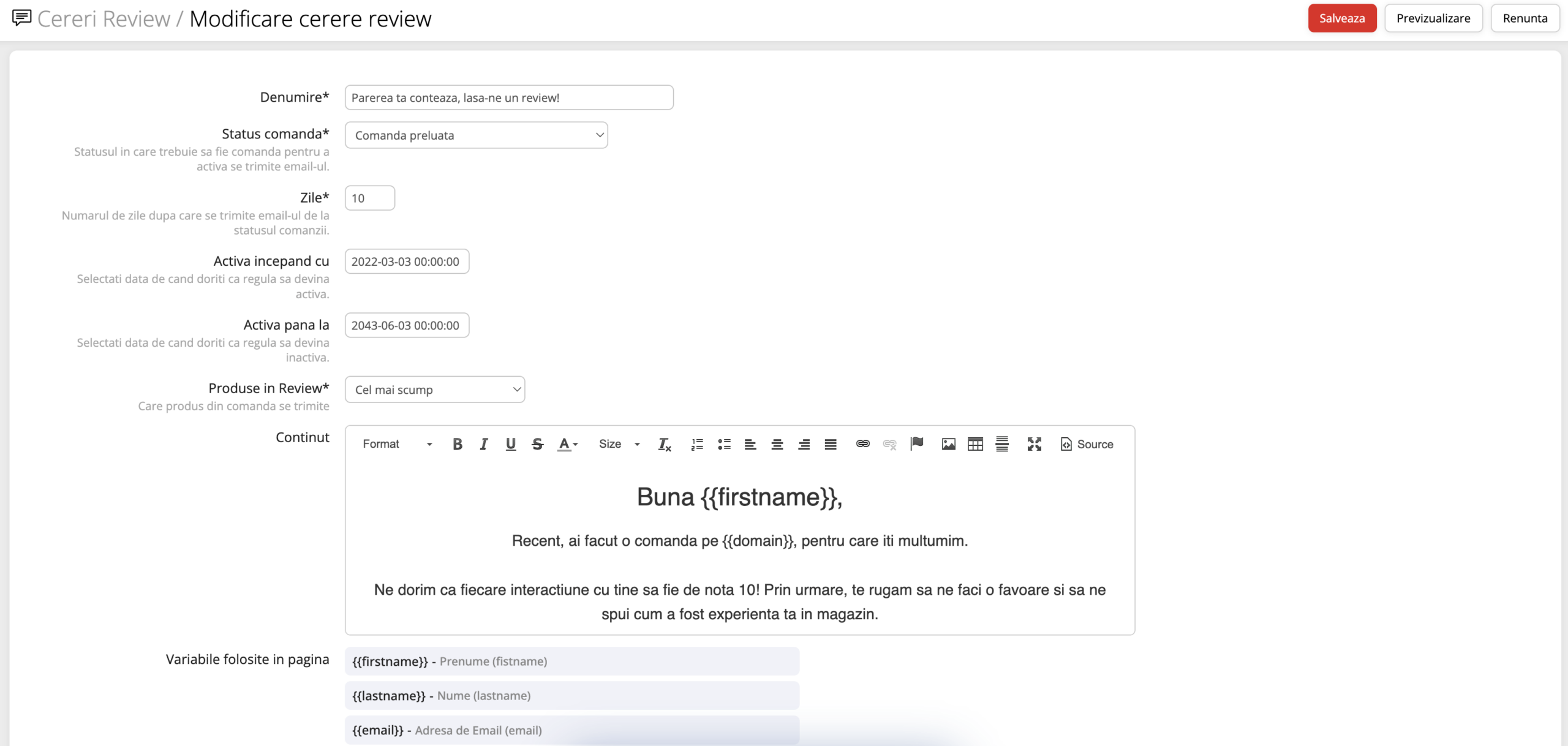The image size is (1568, 746).
Task: Center align the editor text
Action: click(777, 444)
